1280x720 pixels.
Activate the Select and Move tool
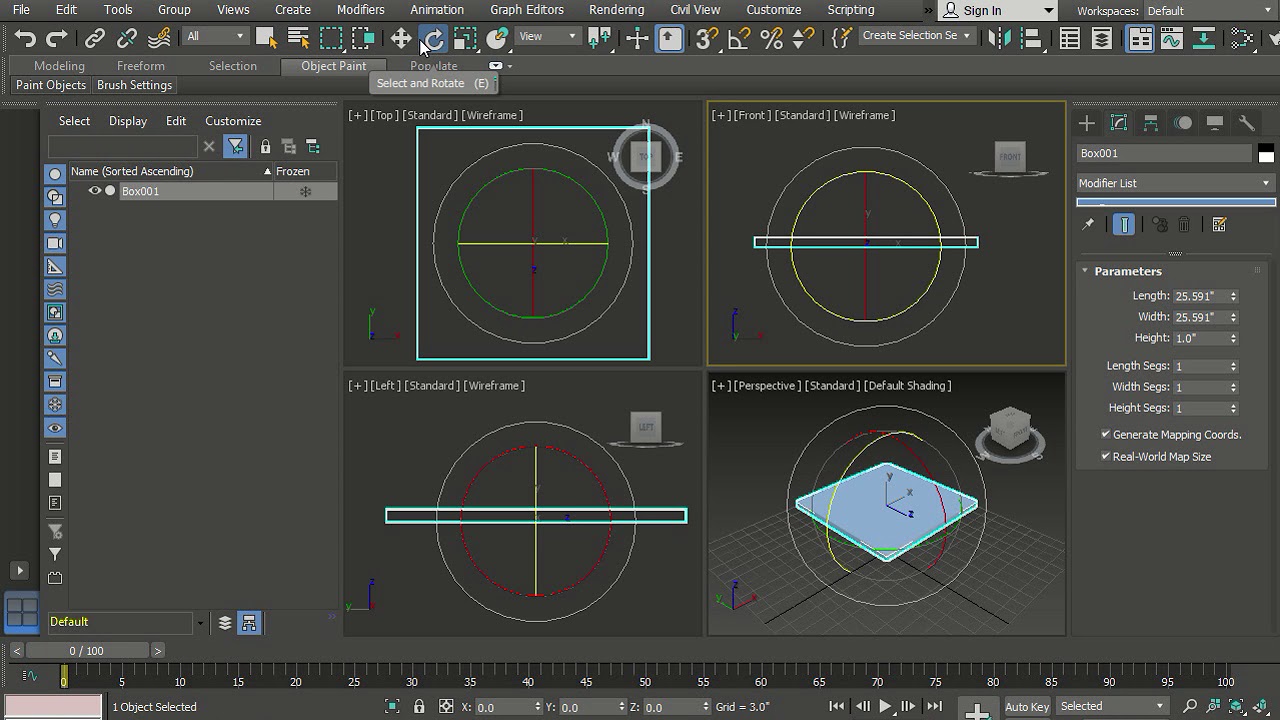[x=401, y=38]
